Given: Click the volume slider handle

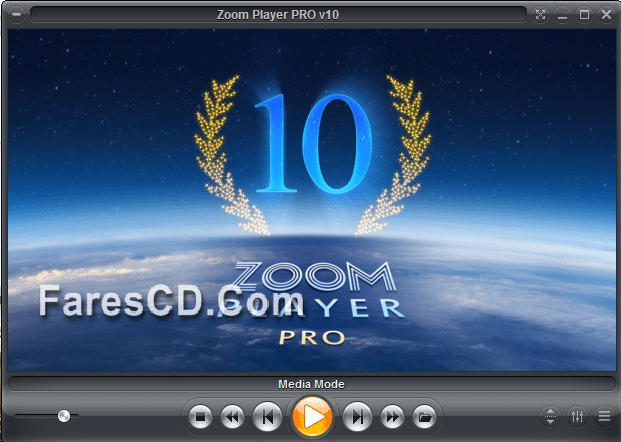Looking at the screenshot, I should click(x=64, y=415).
